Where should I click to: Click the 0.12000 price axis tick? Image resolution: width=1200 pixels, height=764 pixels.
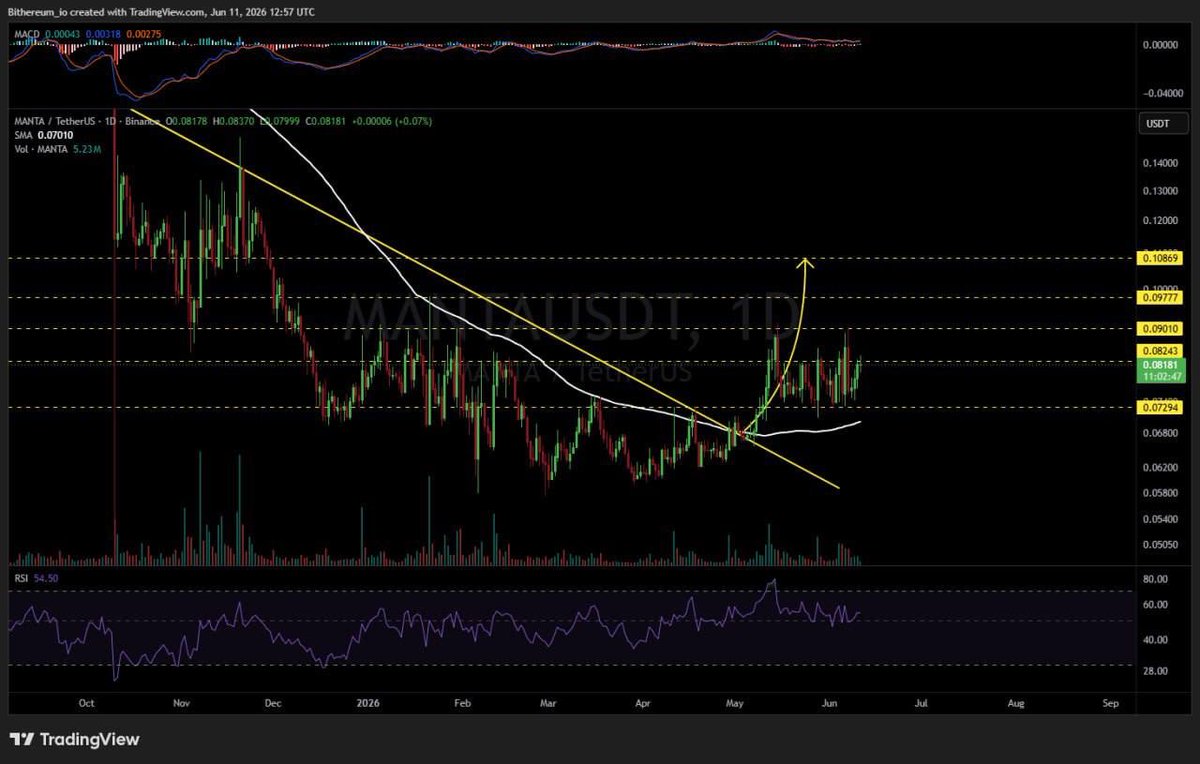[x=1158, y=220]
